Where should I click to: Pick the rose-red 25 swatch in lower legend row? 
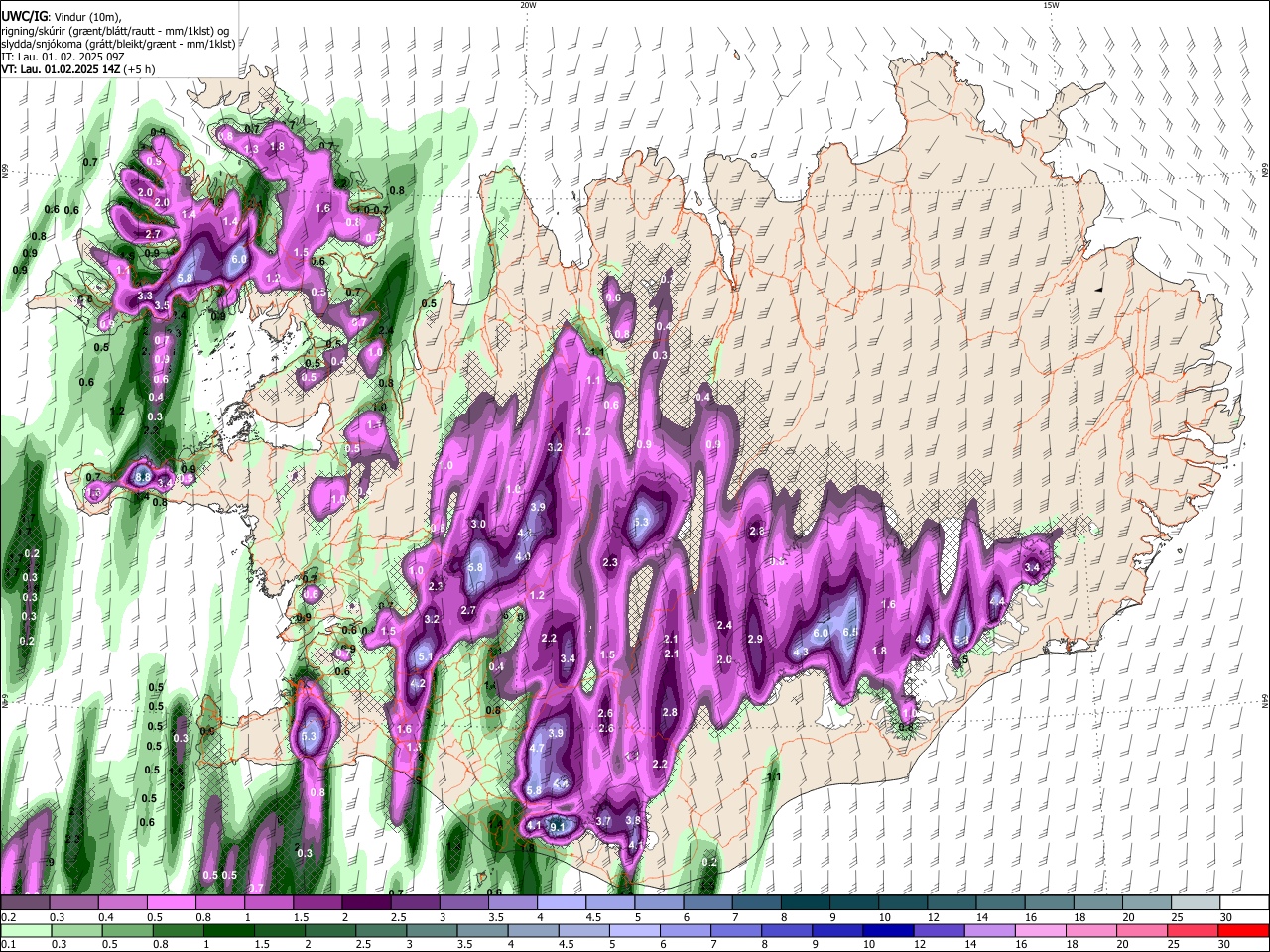(1194, 930)
